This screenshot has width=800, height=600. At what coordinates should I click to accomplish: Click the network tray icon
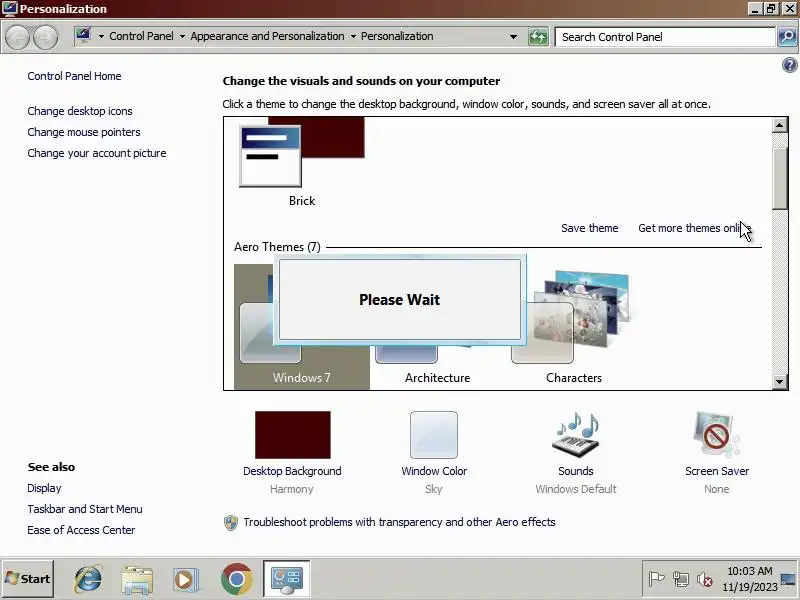point(681,579)
